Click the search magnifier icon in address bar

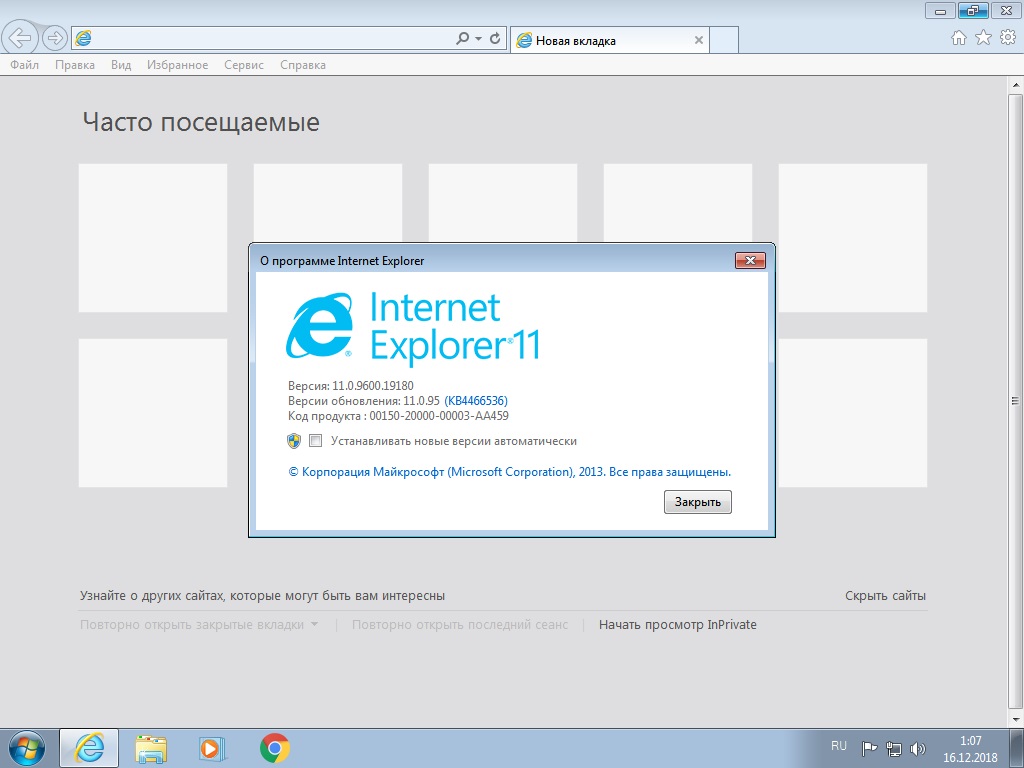[462, 39]
